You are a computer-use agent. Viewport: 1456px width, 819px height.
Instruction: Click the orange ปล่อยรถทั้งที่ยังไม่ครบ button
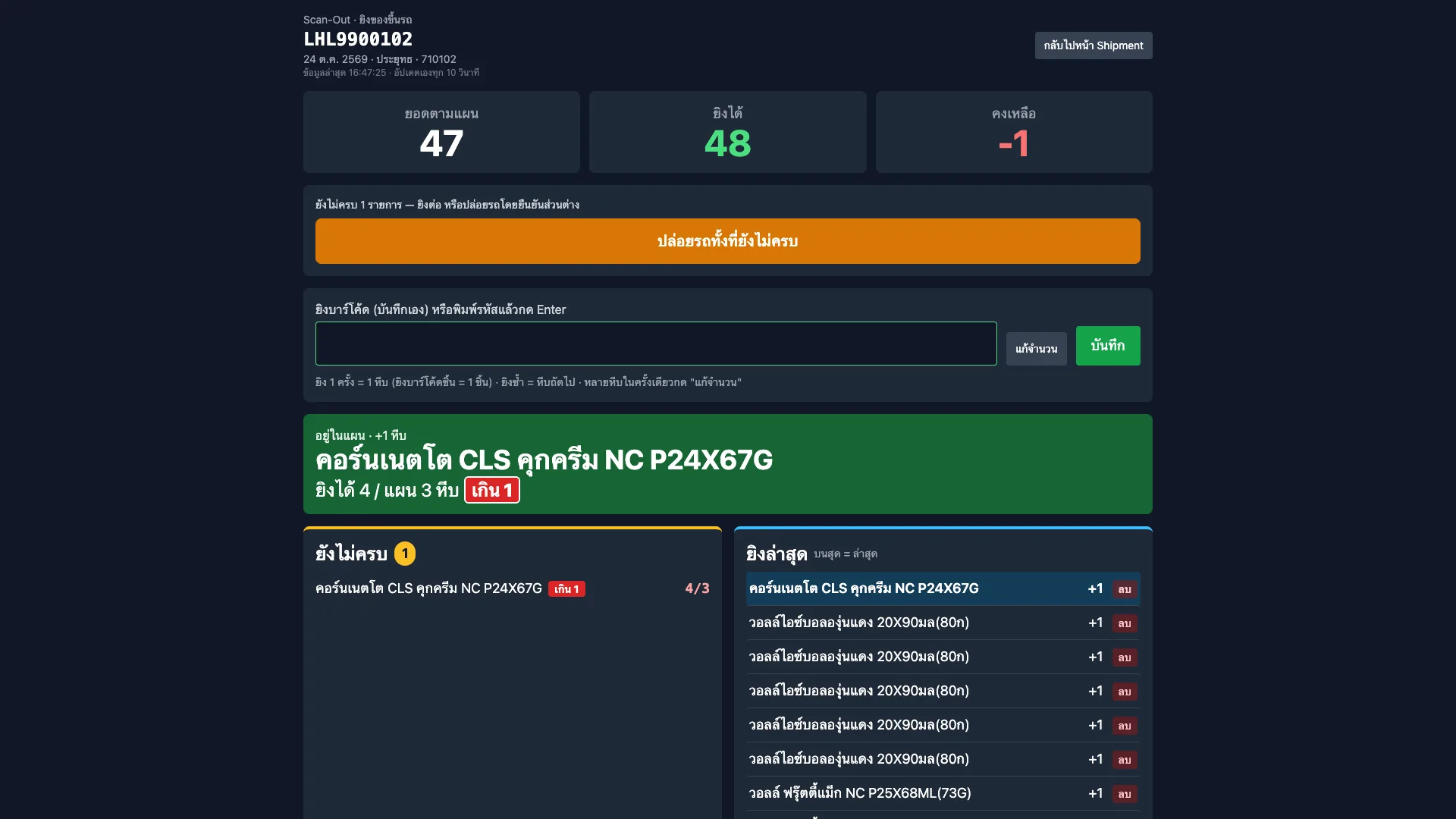pyautogui.click(x=728, y=241)
